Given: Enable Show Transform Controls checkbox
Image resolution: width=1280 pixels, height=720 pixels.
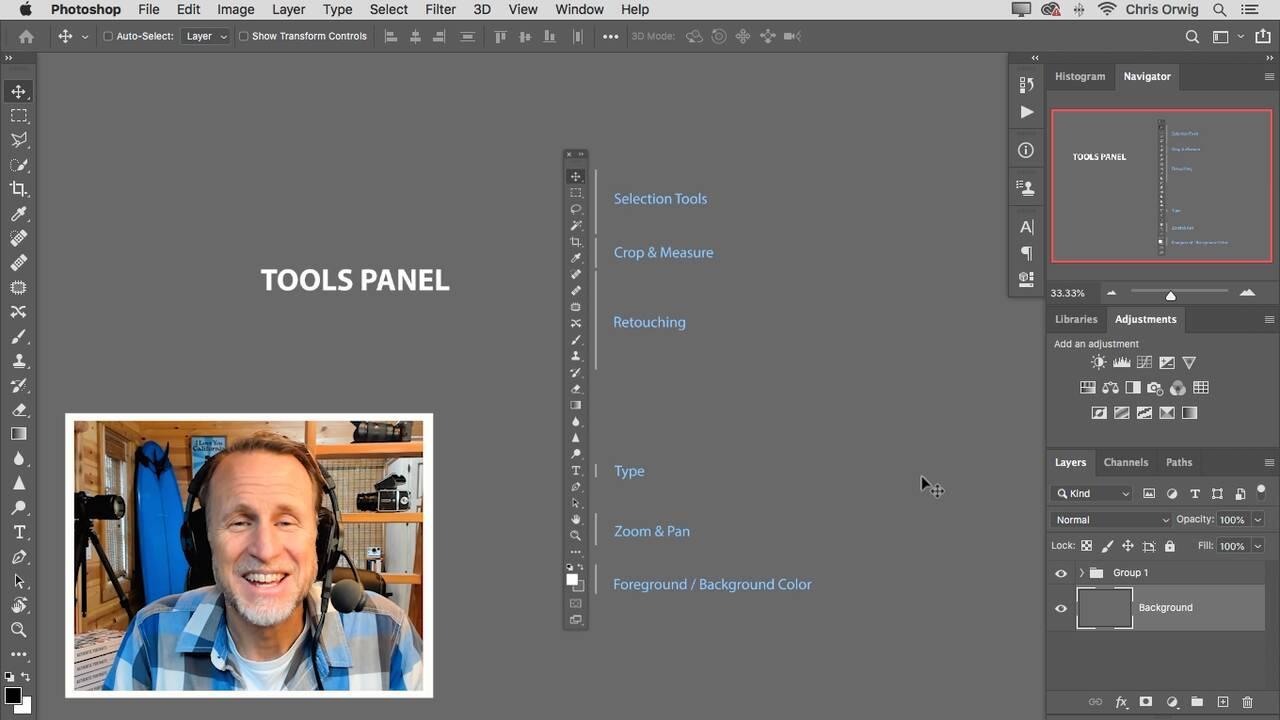Looking at the screenshot, I should pos(243,36).
